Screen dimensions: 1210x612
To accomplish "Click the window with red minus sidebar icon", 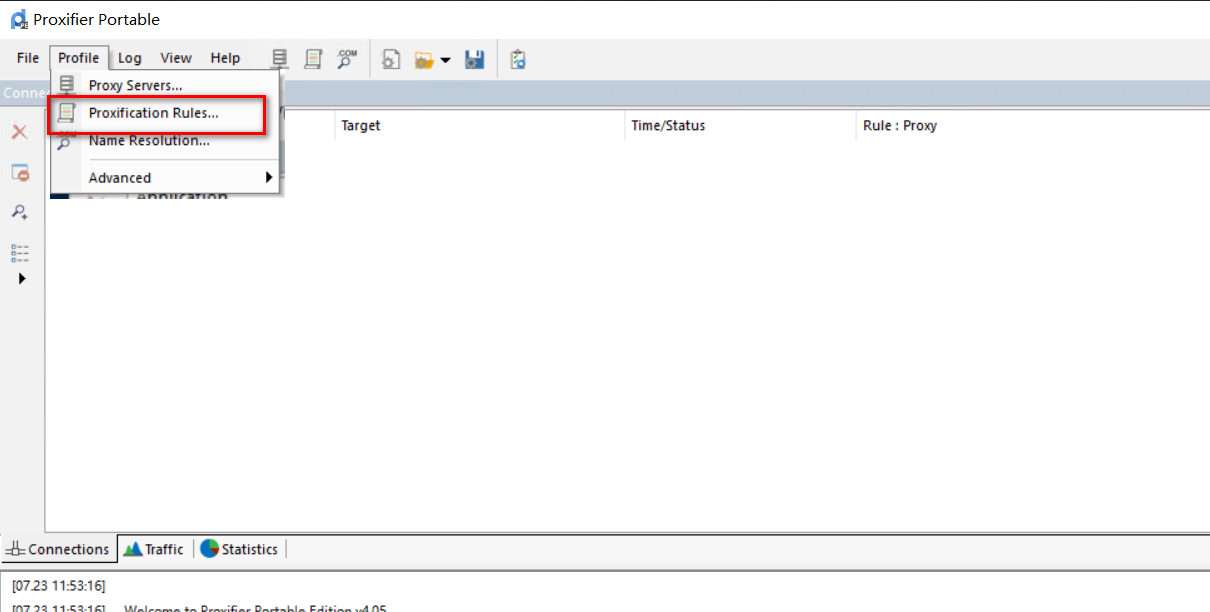I will coord(20,172).
